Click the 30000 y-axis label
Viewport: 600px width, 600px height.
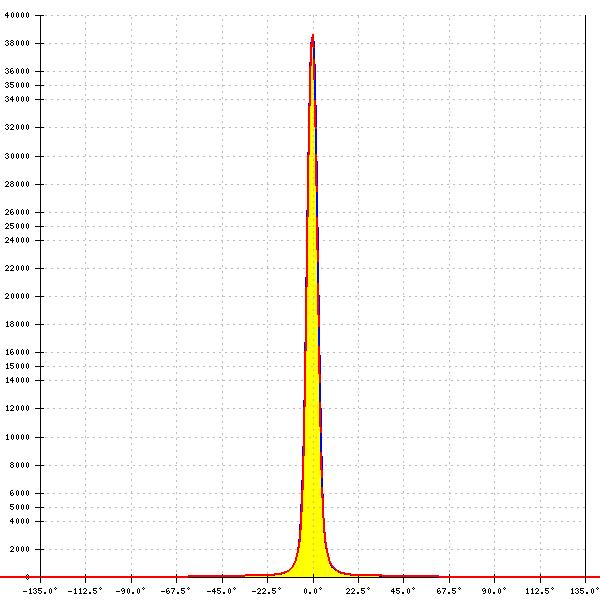[17, 156]
